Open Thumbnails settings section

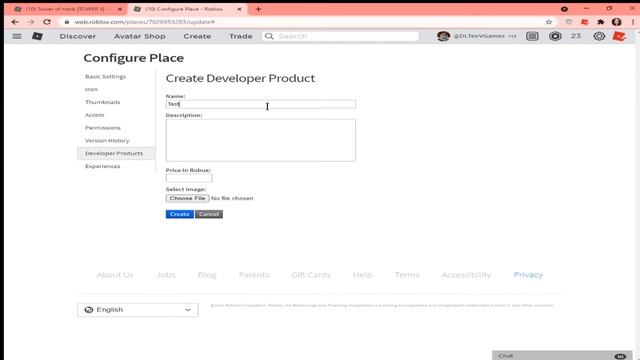(x=102, y=102)
